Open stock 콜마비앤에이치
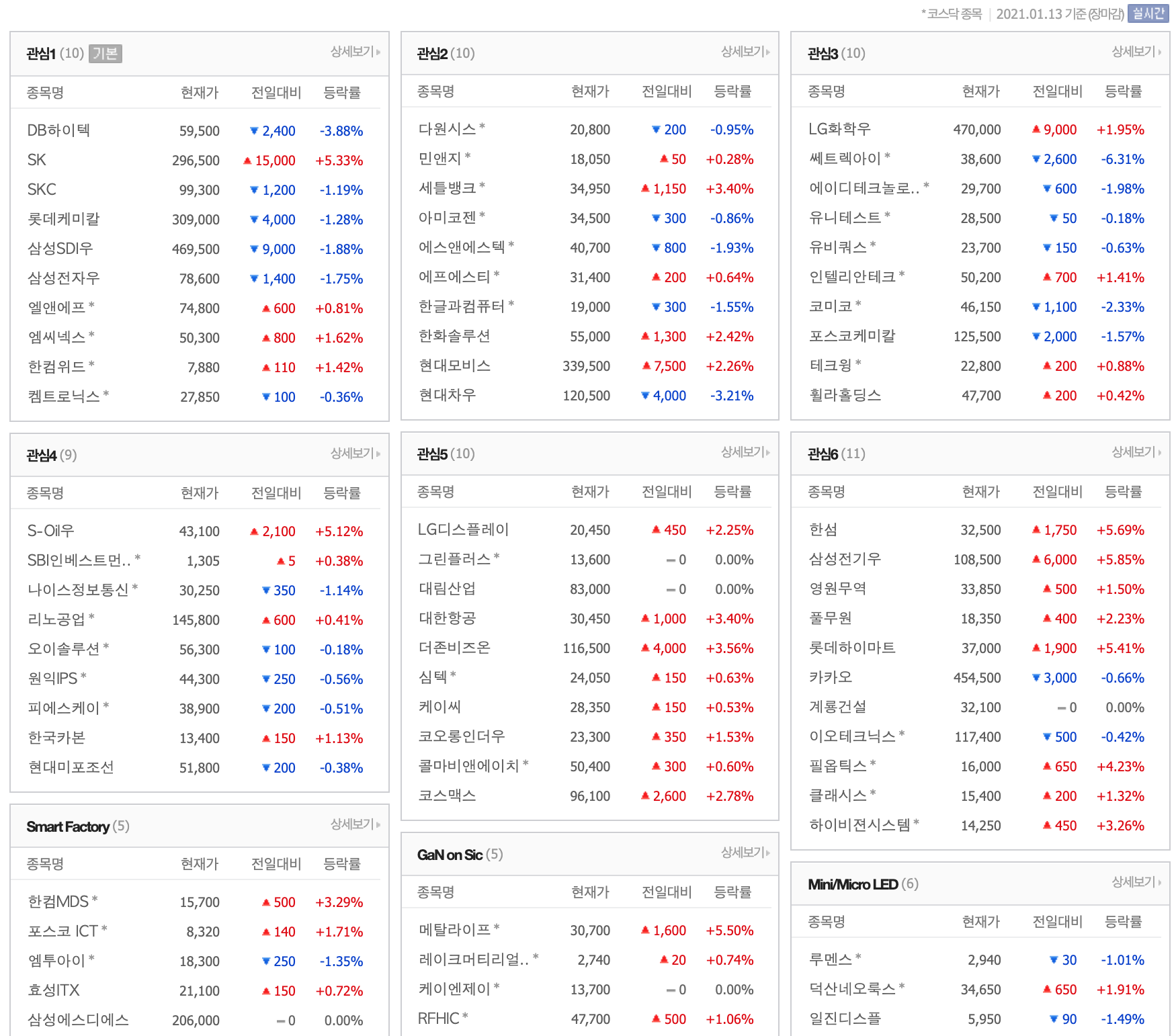This screenshot has height=1036, width=1176. click(x=468, y=766)
